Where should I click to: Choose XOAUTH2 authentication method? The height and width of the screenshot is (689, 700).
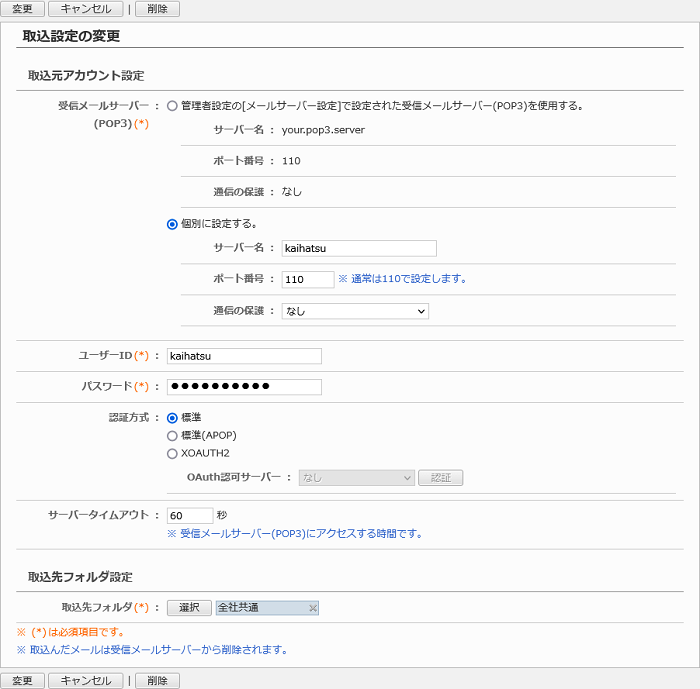coord(173,454)
